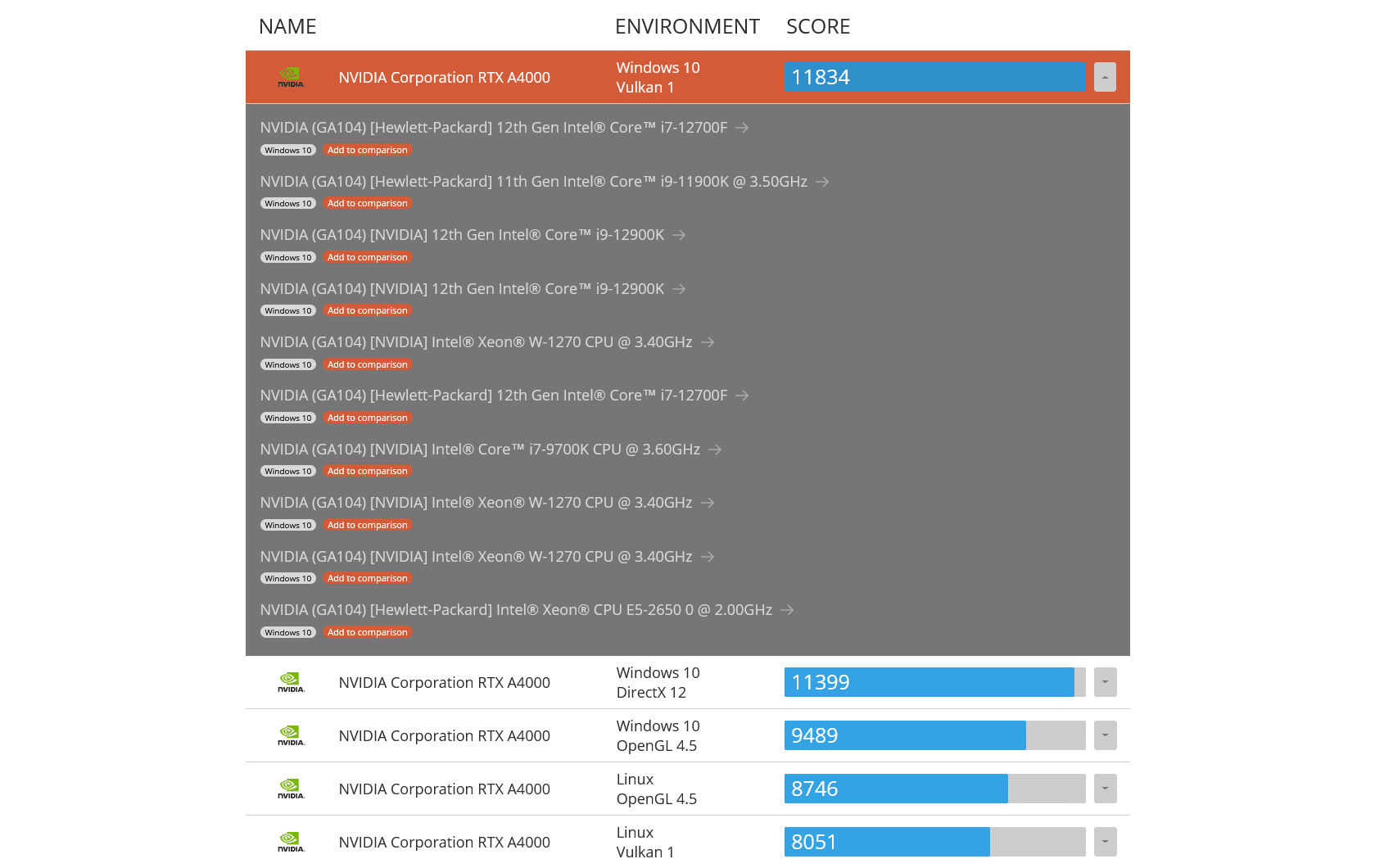Click NVIDIA logo in Vulkan 1 Windows row
The image size is (1375, 868).
(291, 77)
